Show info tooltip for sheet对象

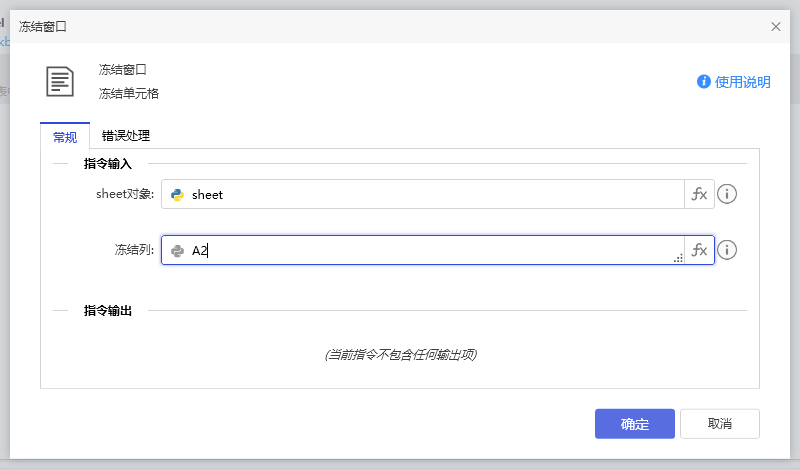(x=728, y=195)
